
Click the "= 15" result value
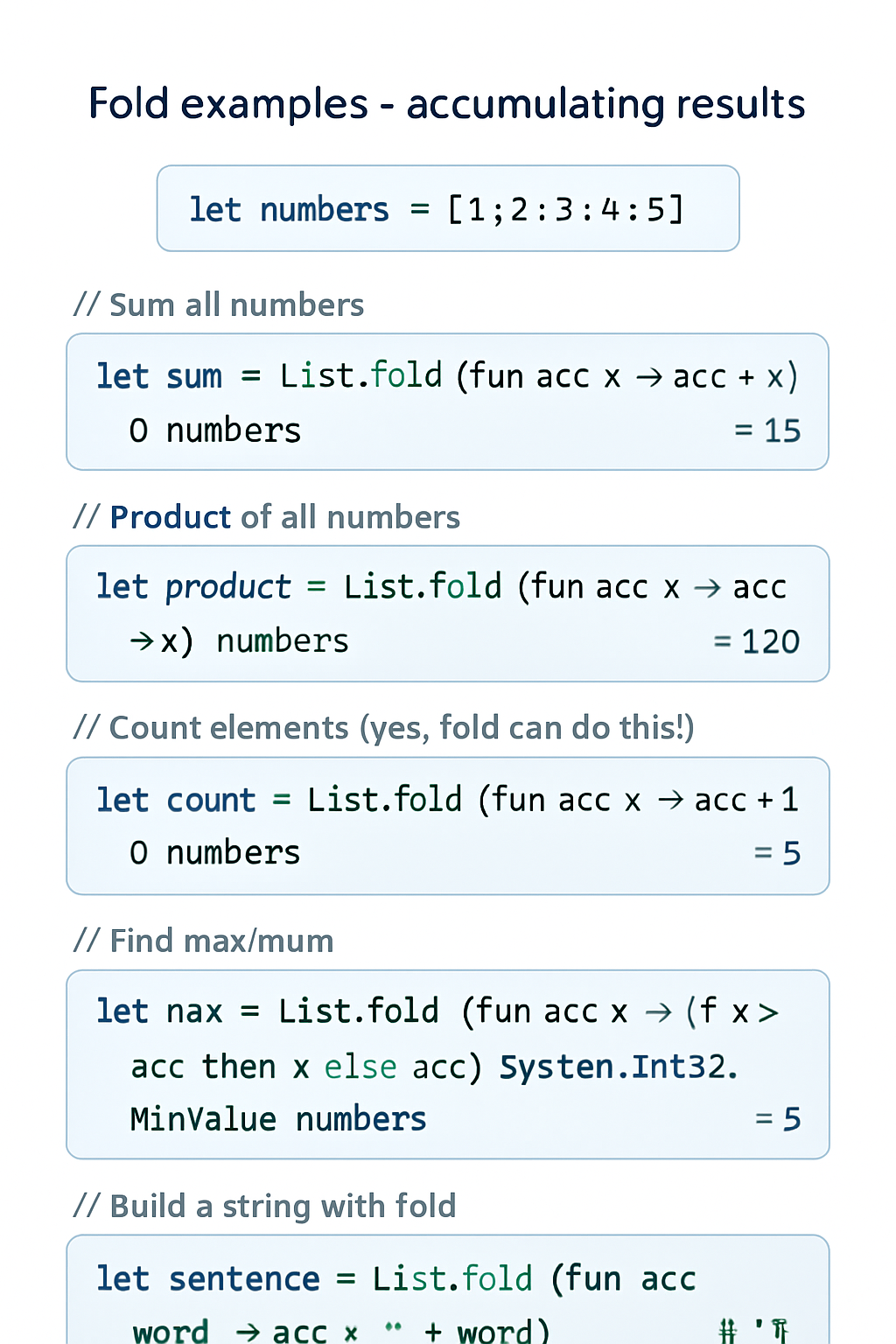tap(767, 430)
